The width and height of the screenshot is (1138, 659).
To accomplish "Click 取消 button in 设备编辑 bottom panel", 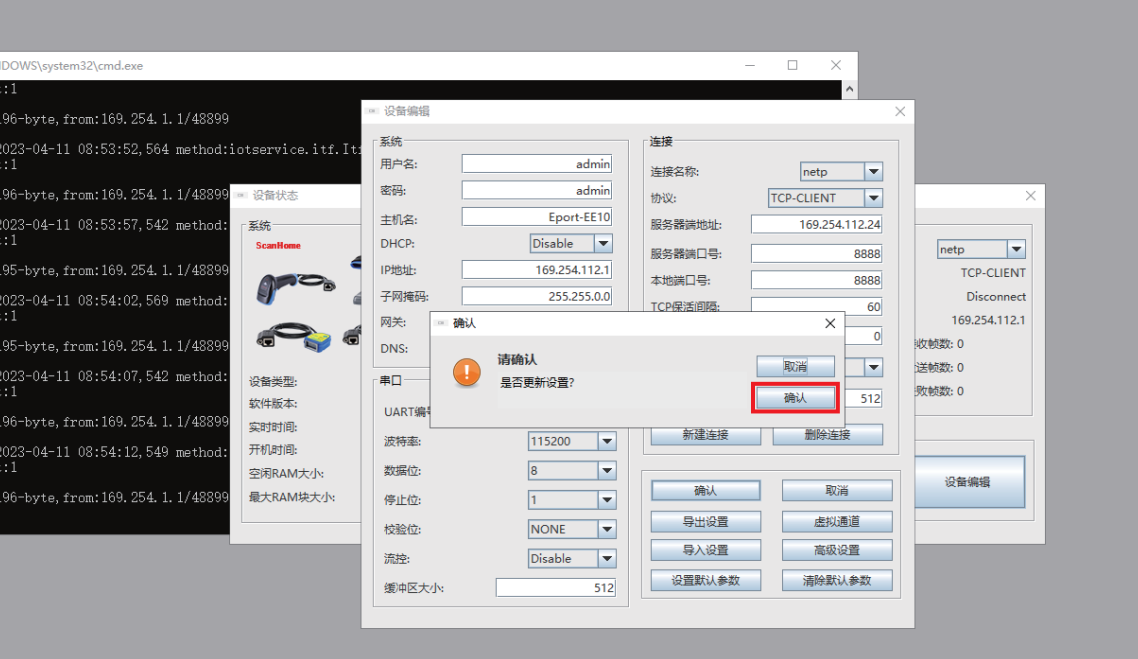I will [837, 491].
